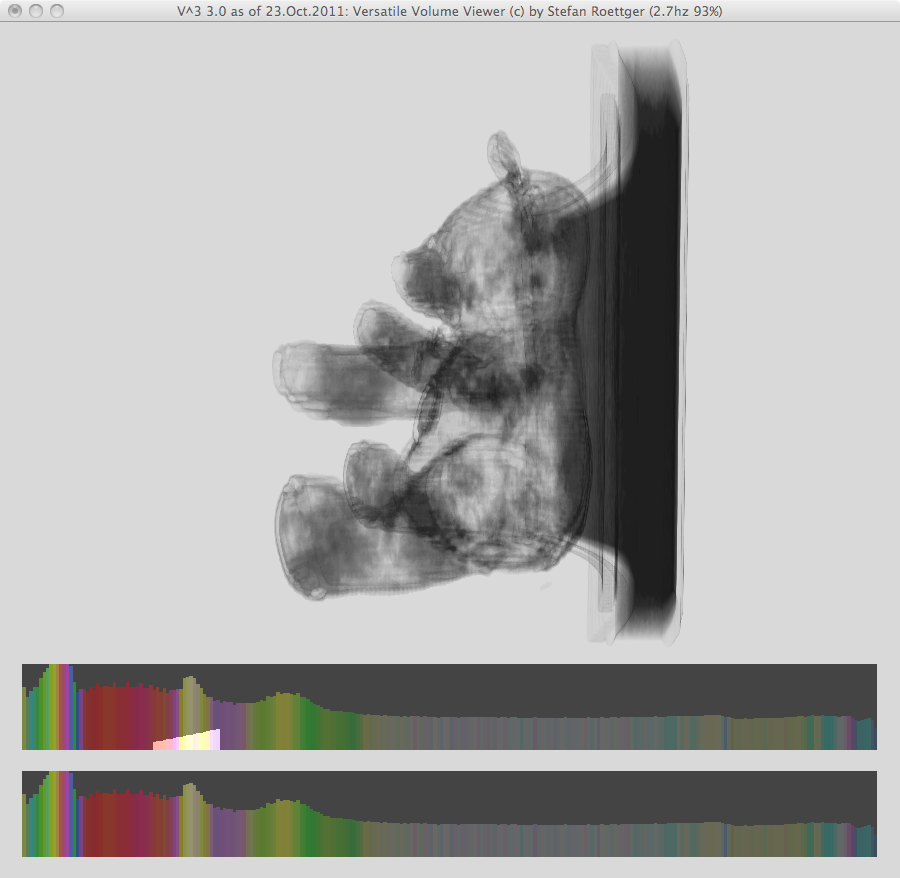Click the lower transfer function histogram bar
900x878 pixels.
[x=449, y=814]
